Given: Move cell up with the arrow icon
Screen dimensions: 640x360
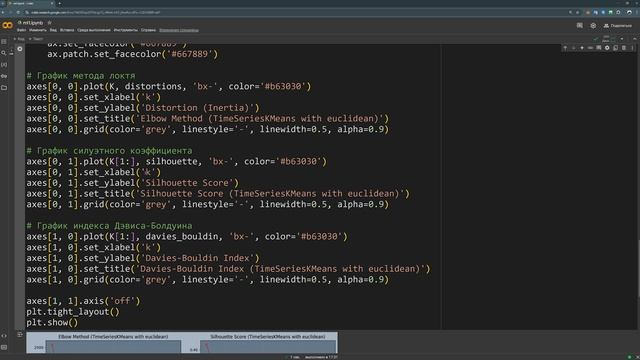Looking at the screenshot, I should [x=565, y=48].
